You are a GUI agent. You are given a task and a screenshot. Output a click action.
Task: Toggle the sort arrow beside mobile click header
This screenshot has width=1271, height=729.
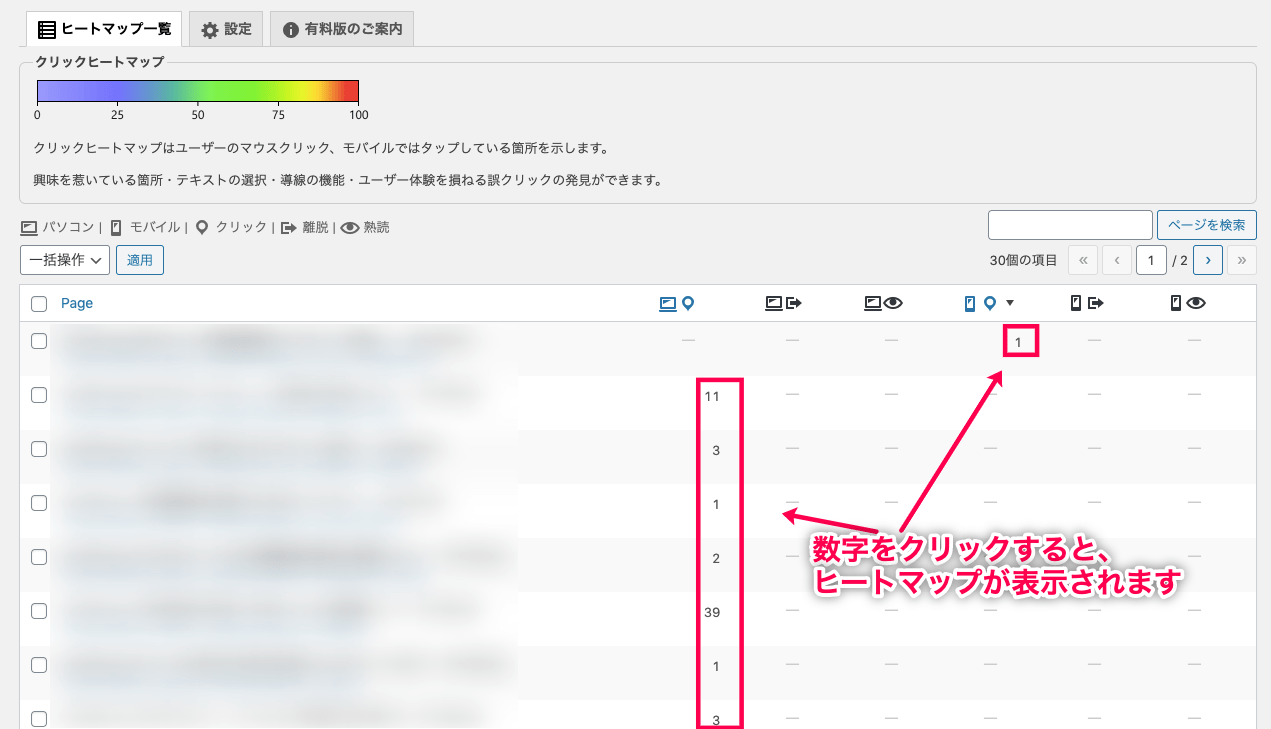click(x=1010, y=303)
